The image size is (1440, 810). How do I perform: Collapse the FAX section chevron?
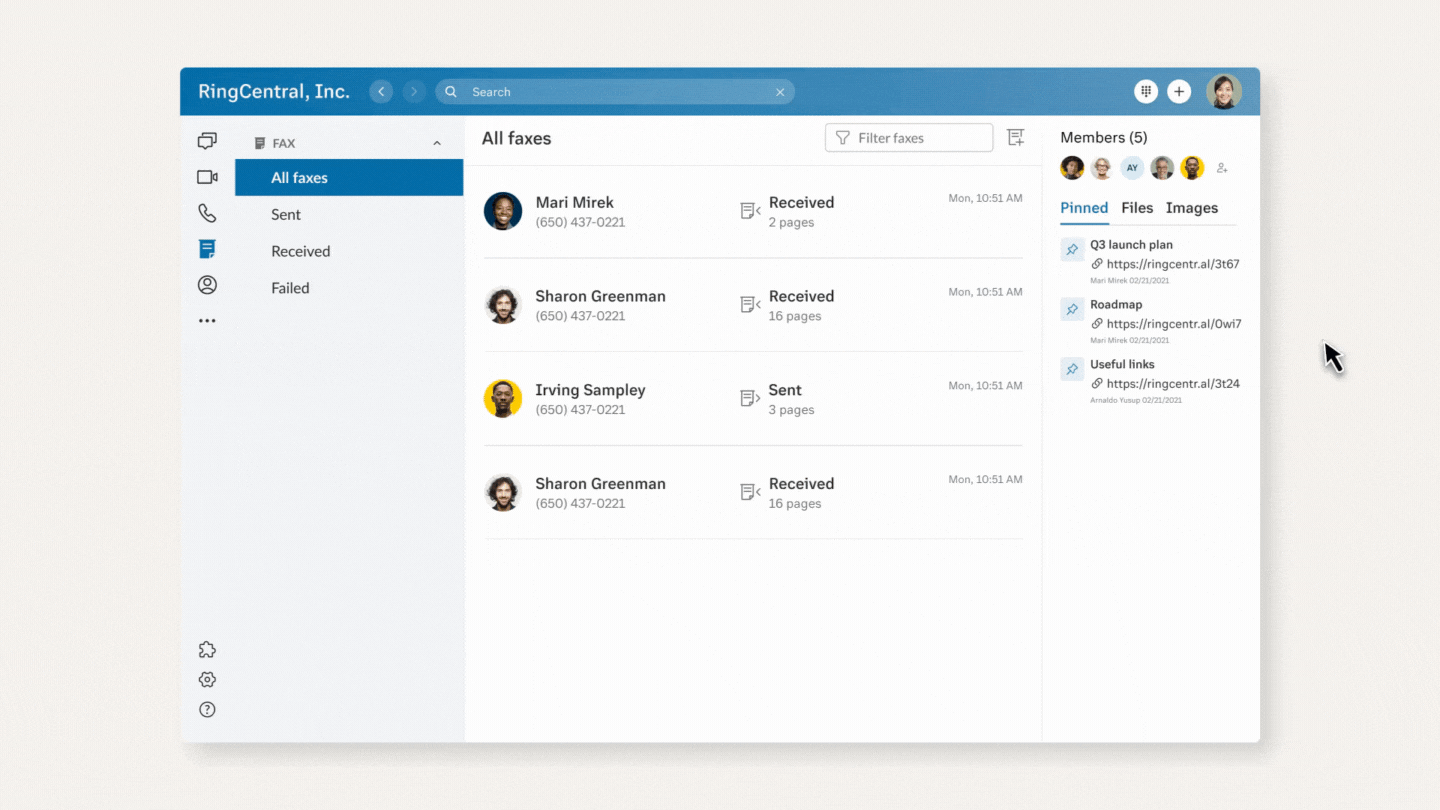pyautogui.click(x=437, y=143)
